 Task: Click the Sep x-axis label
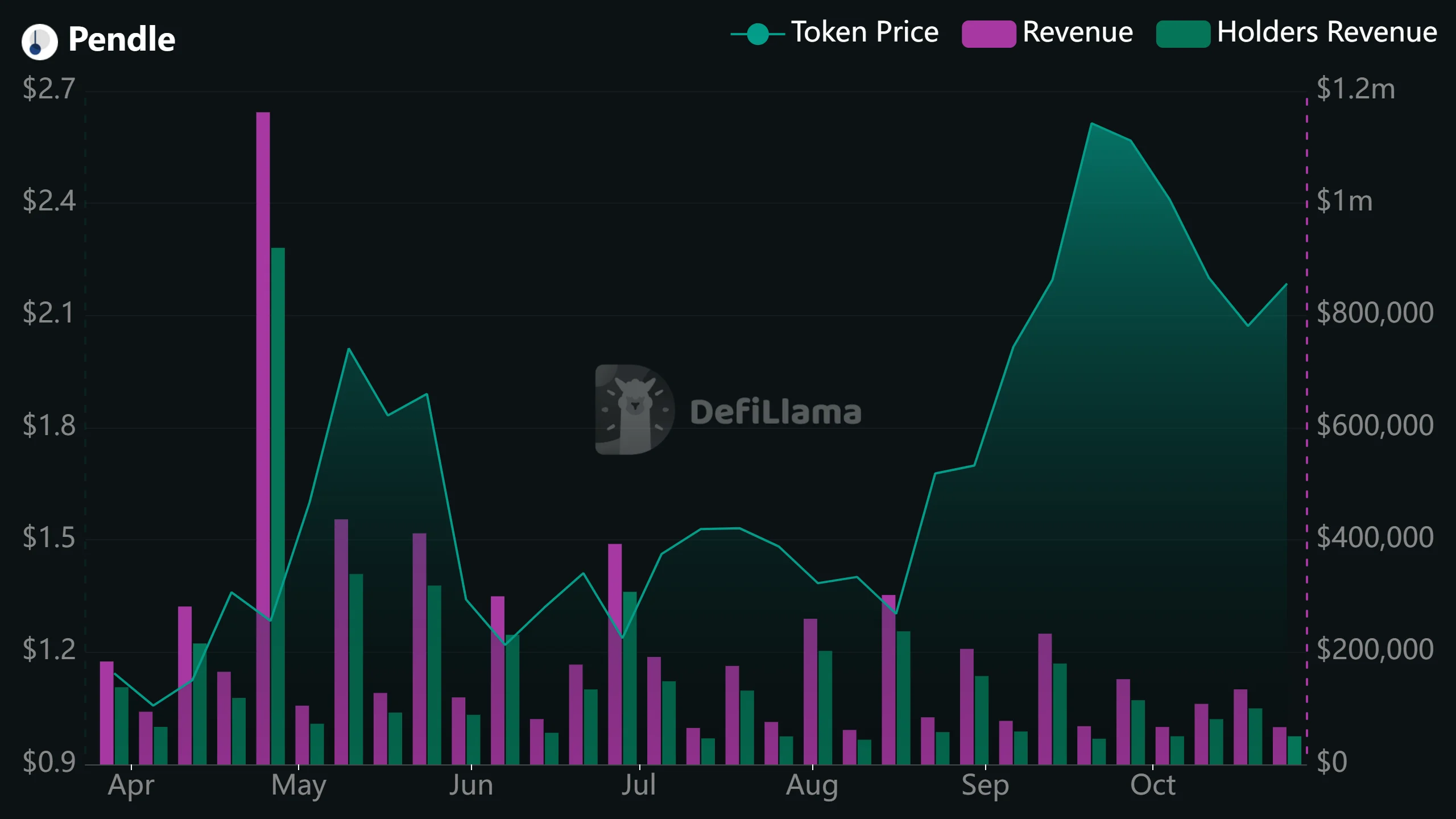[985, 787]
